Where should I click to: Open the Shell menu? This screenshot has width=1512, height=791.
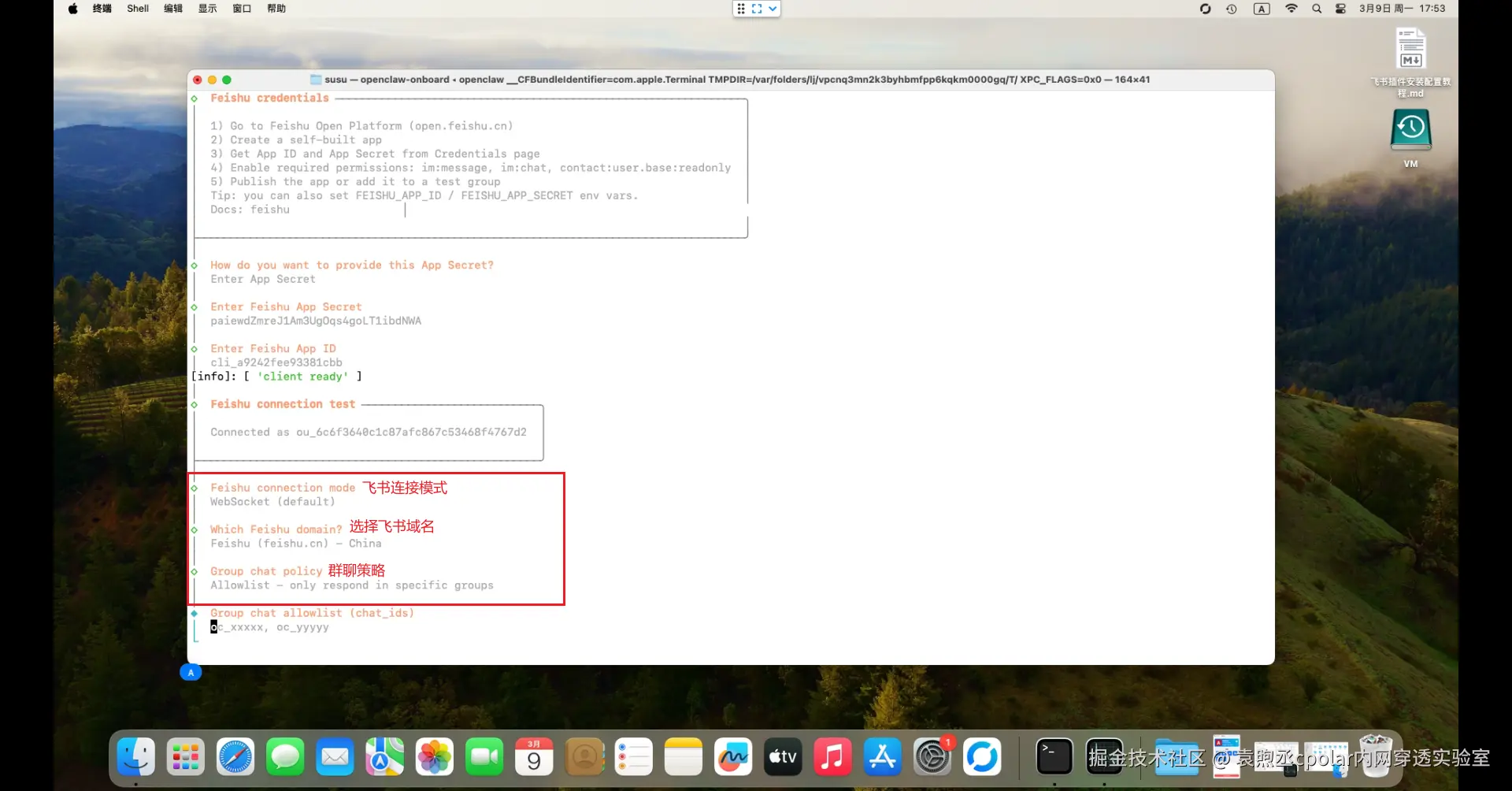[x=138, y=9]
